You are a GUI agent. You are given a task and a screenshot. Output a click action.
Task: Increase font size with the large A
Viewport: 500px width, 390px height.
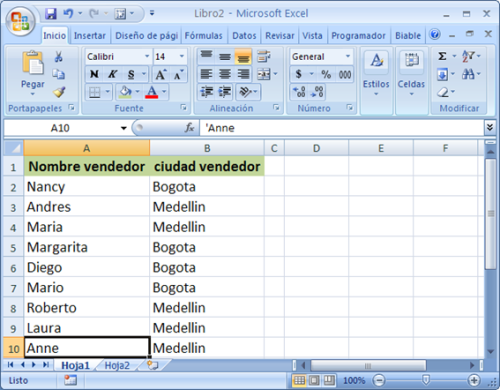point(161,74)
